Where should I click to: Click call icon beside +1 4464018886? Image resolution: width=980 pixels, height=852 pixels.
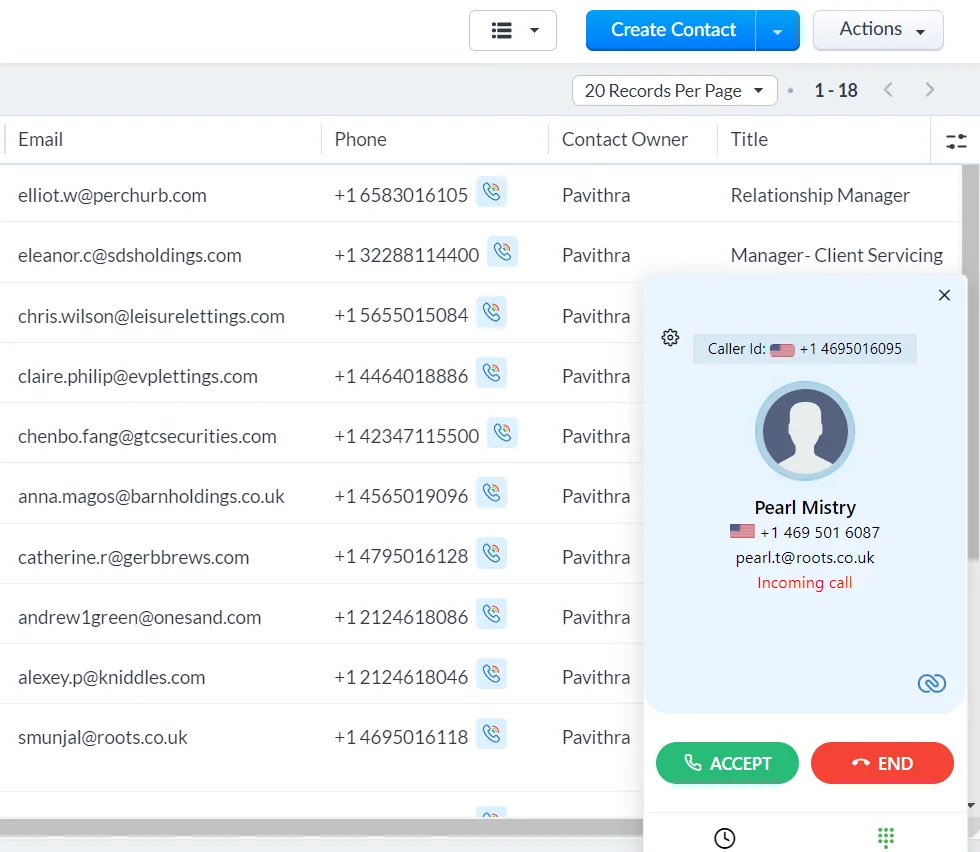pyautogui.click(x=491, y=373)
